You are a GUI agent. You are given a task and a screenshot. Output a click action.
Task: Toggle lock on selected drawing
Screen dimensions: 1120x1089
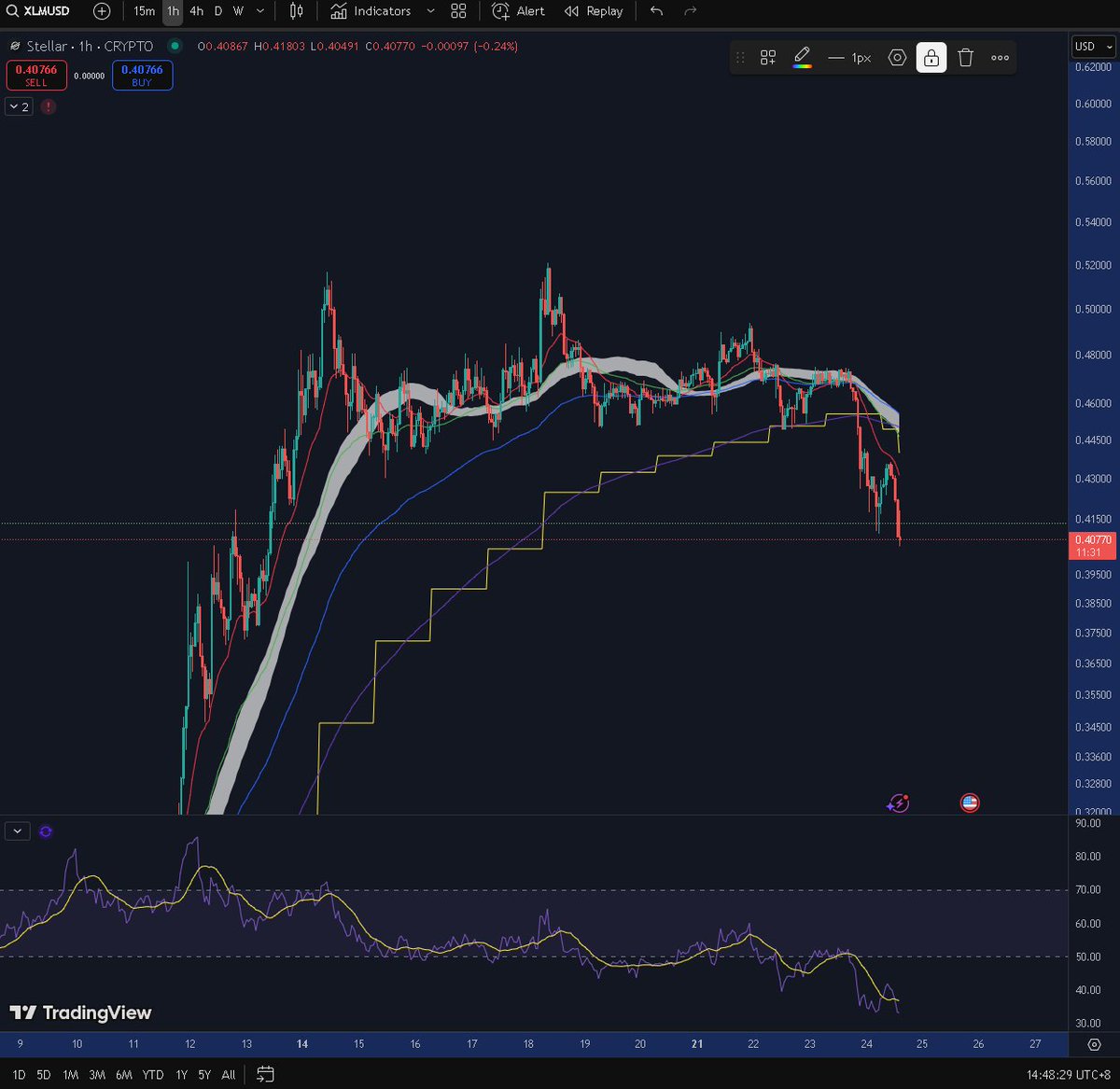click(931, 58)
